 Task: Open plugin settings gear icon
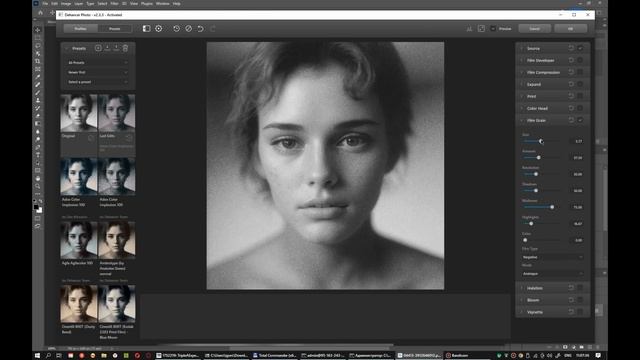(x=158, y=29)
